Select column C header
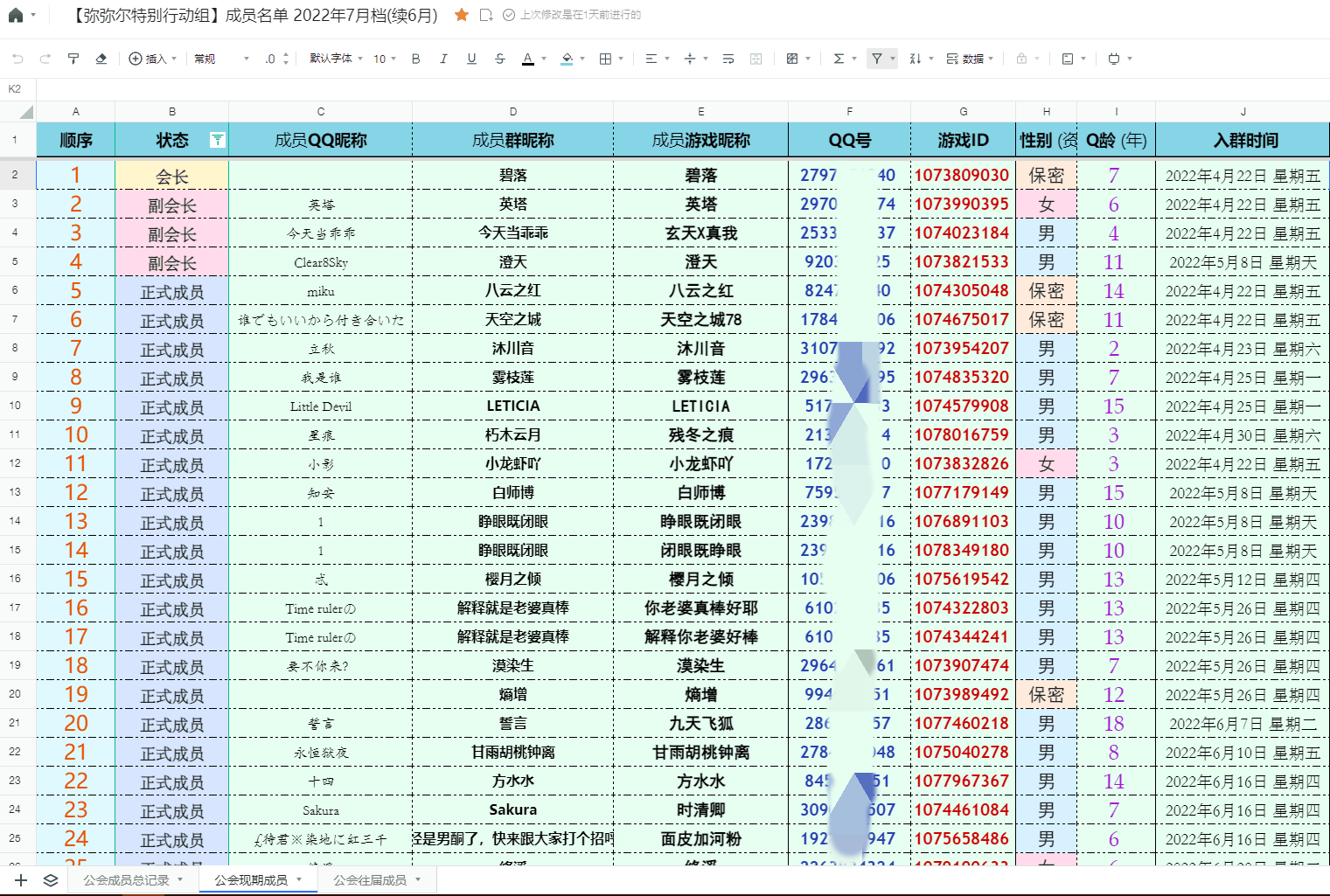The image size is (1330, 896). pos(320,112)
